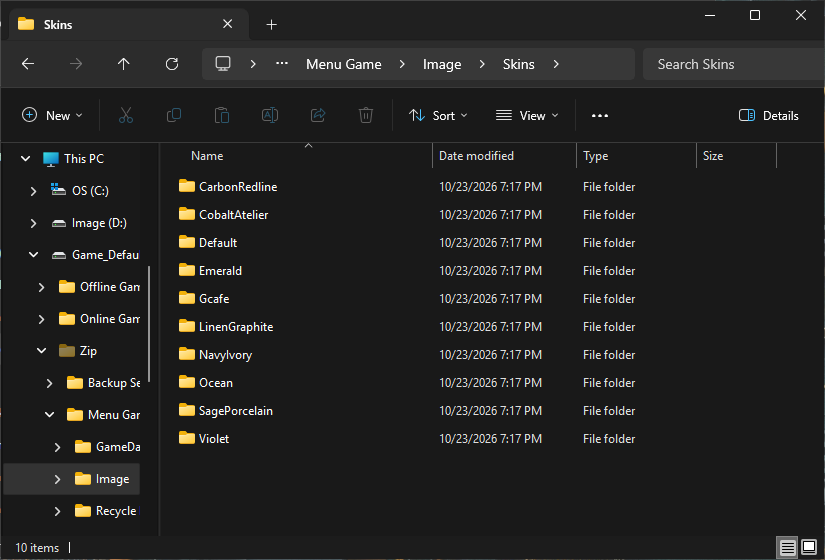This screenshot has height=560, width=825.
Task: Click the forward navigation arrow
Action: tap(76, 64)
